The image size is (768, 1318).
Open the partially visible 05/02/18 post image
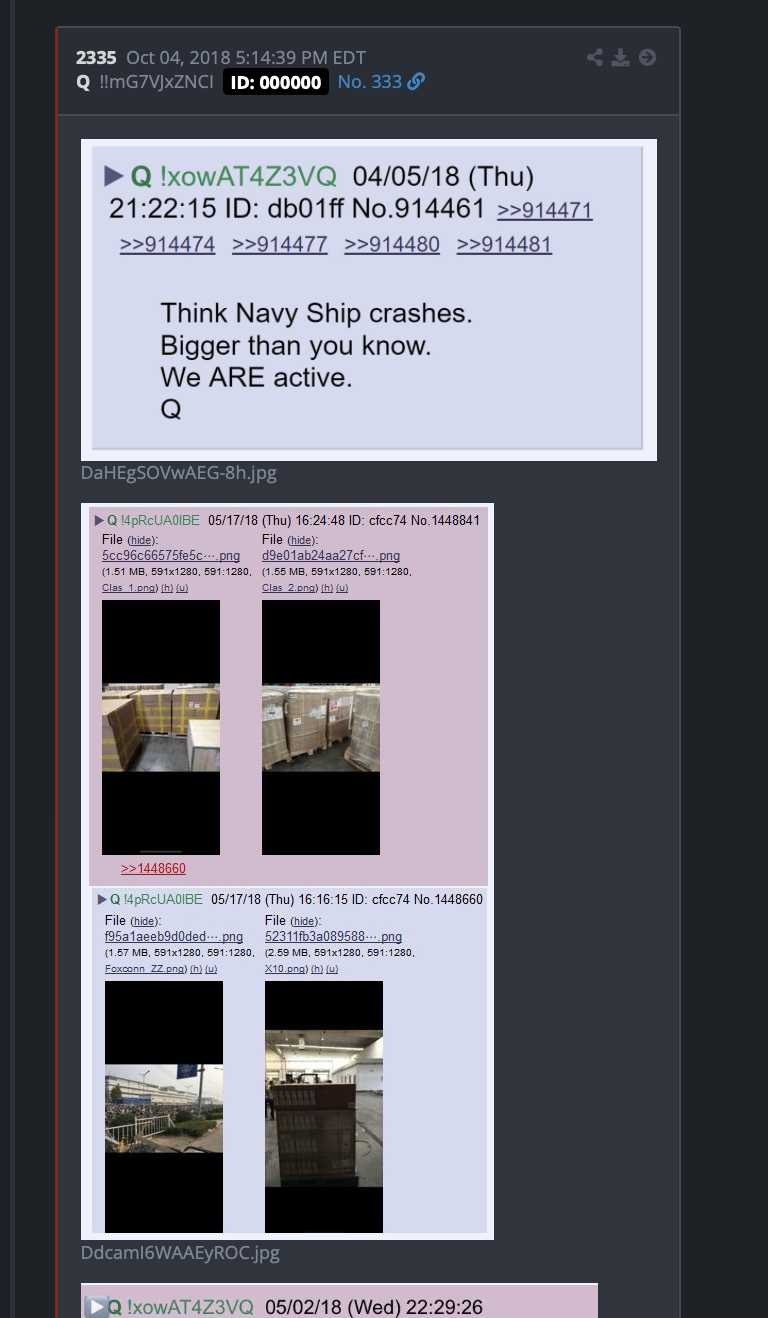click(339, 1301)
